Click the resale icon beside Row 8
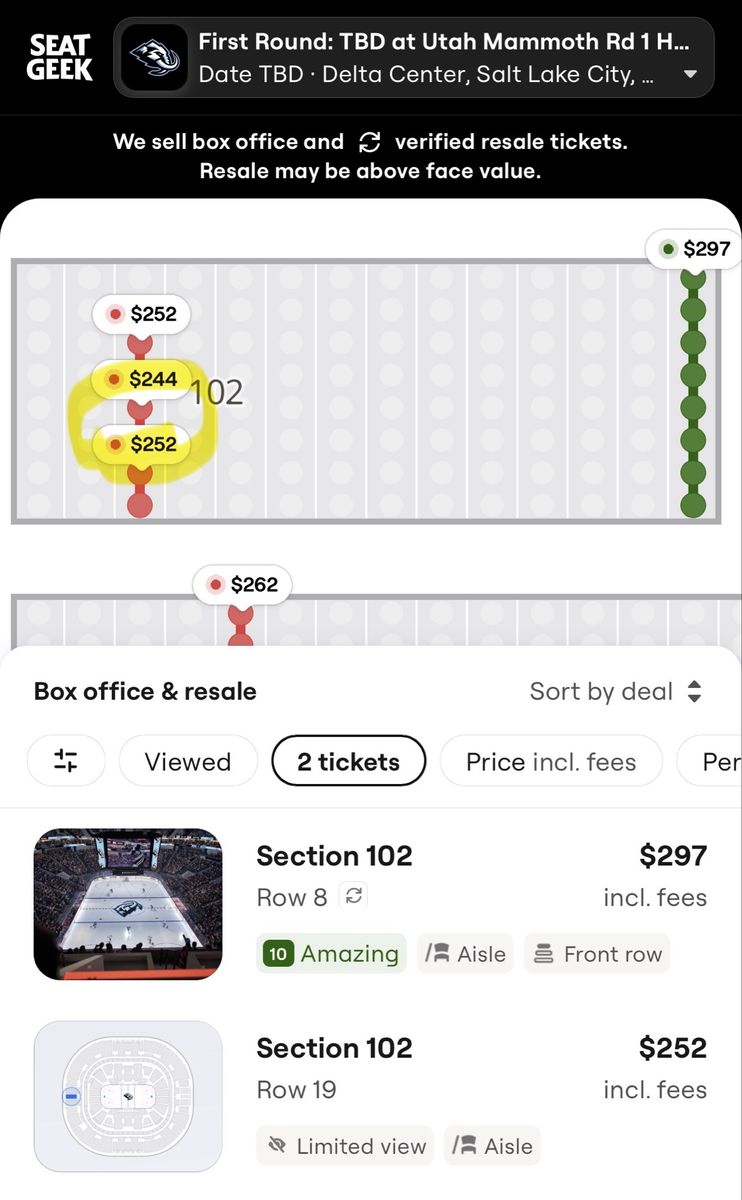This screenshot has width=742, height=1200. pos(353,896)
